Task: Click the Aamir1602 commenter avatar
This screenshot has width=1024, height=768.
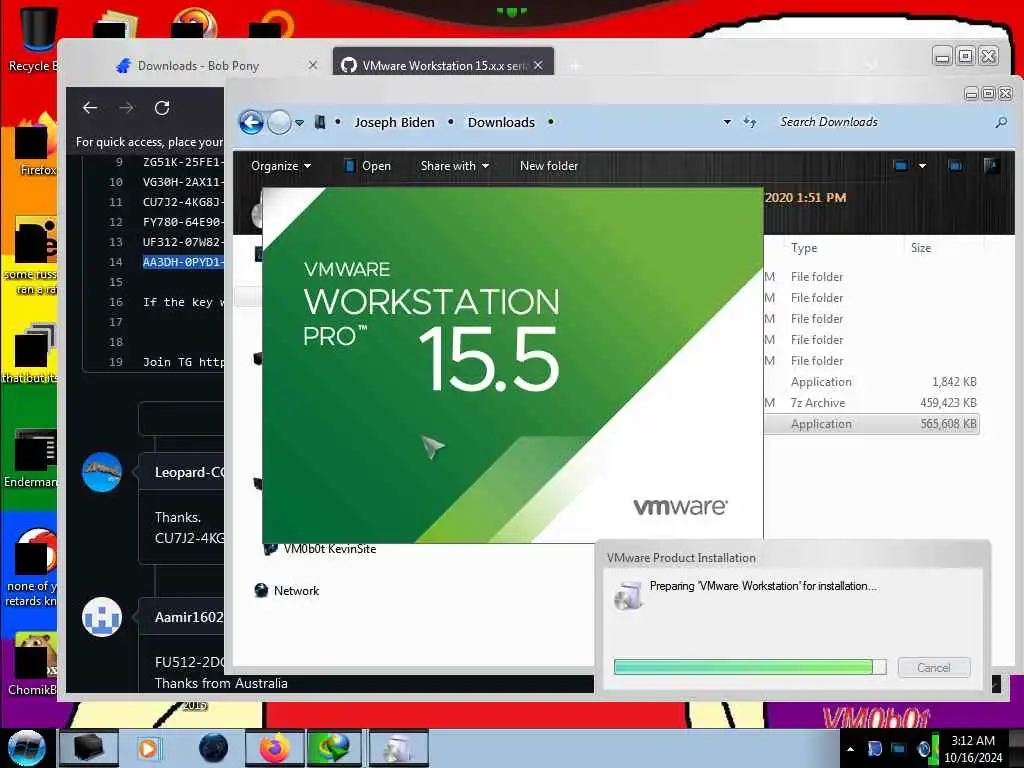Action: (x=102, y=616)
